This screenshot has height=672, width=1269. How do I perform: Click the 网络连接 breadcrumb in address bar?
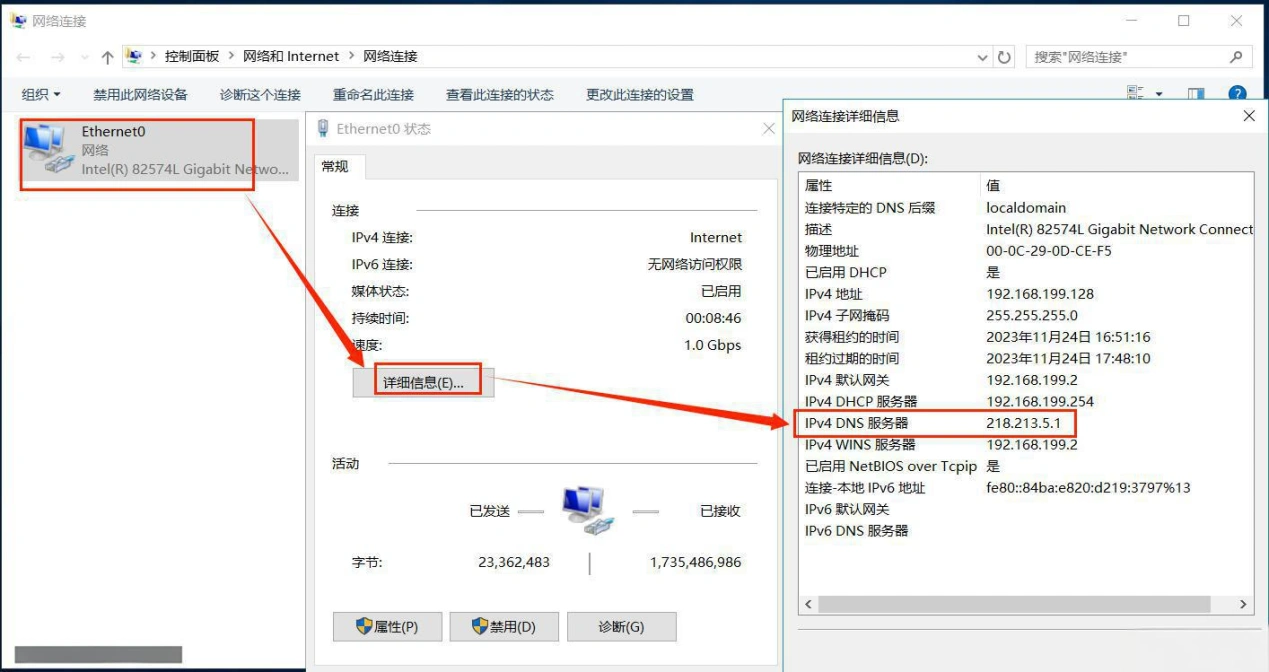(390, 57)
